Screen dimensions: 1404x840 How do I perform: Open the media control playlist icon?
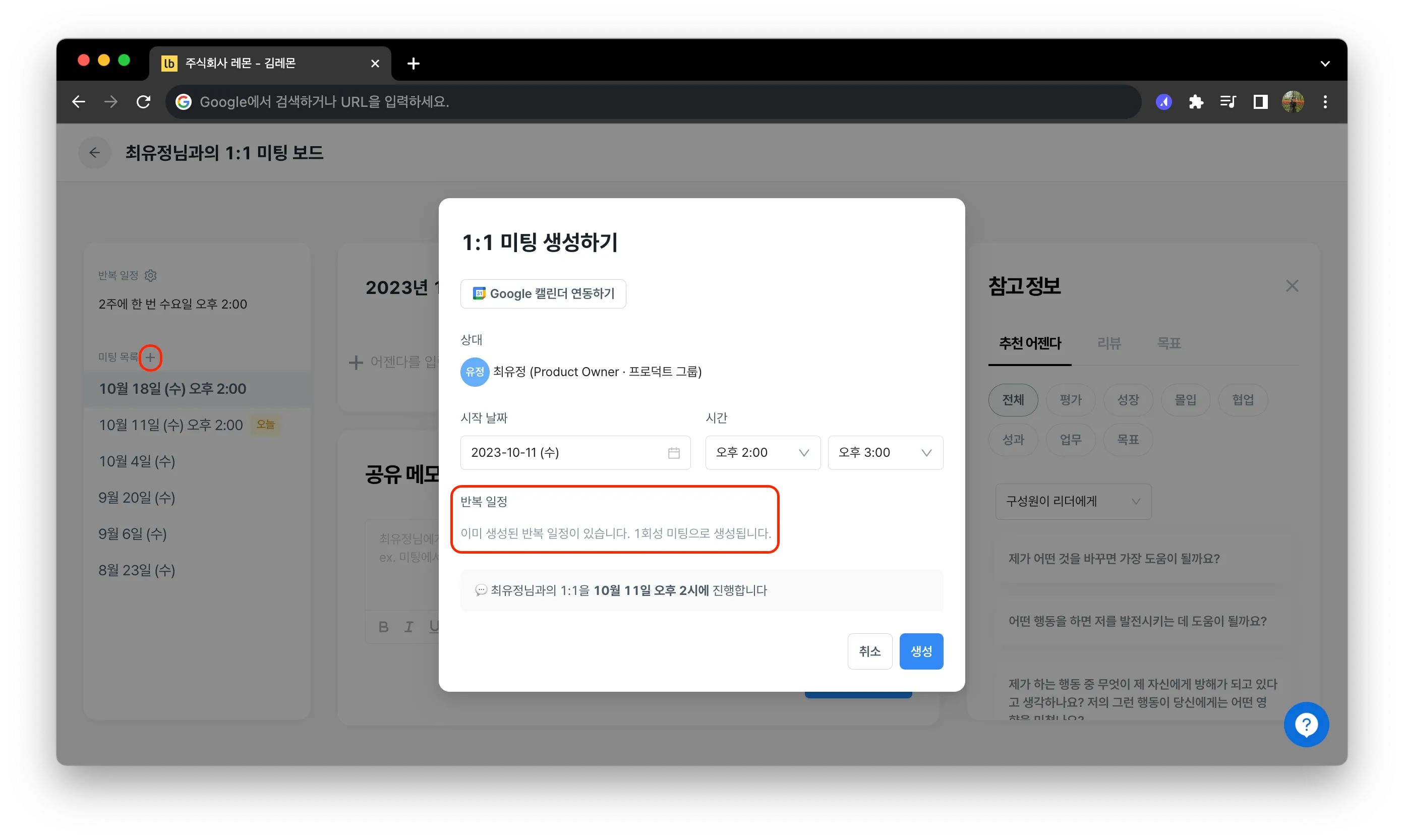(x=1228, y=102)
